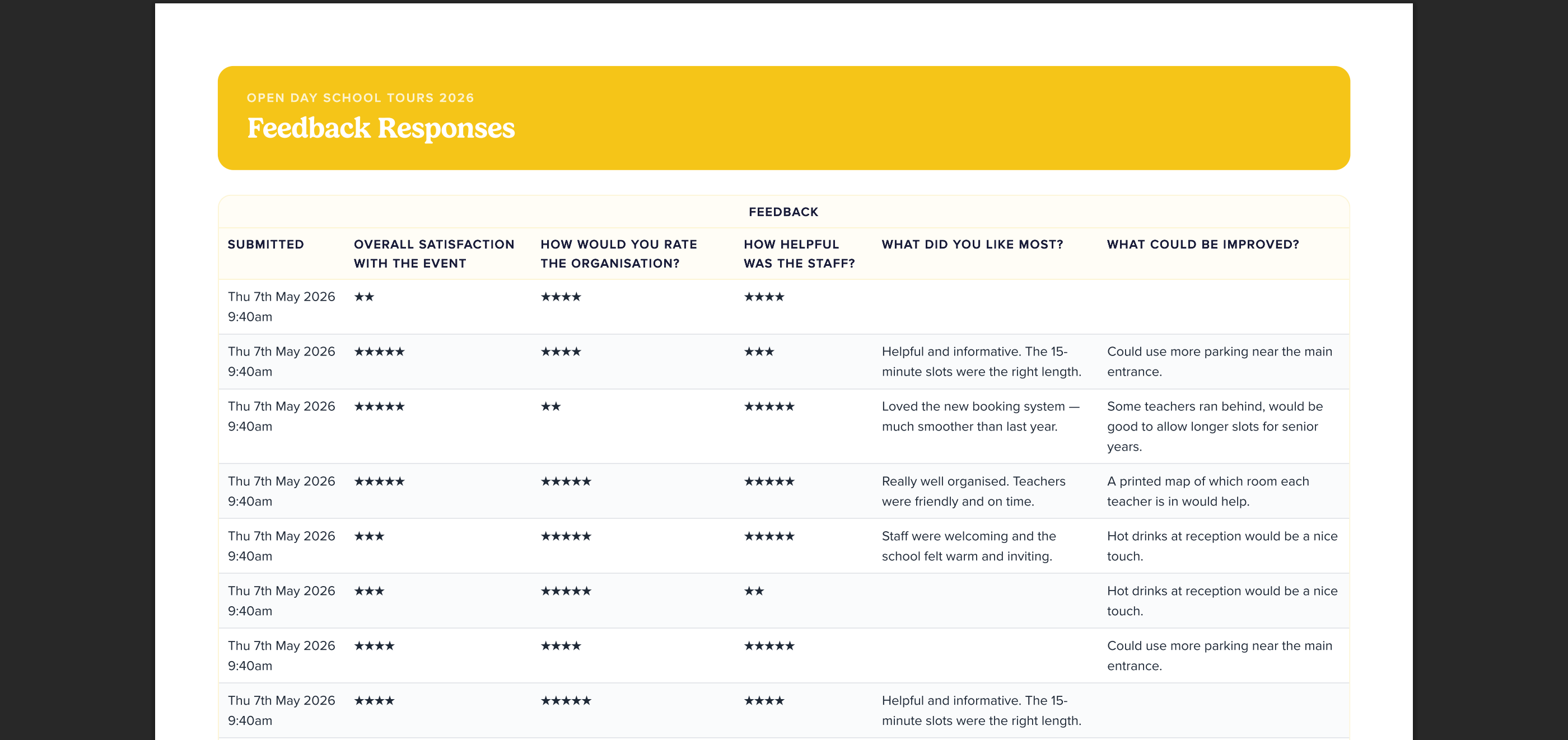
Task: Click the two-star overall satisfaction rating
Action: [x=364, y=297]
